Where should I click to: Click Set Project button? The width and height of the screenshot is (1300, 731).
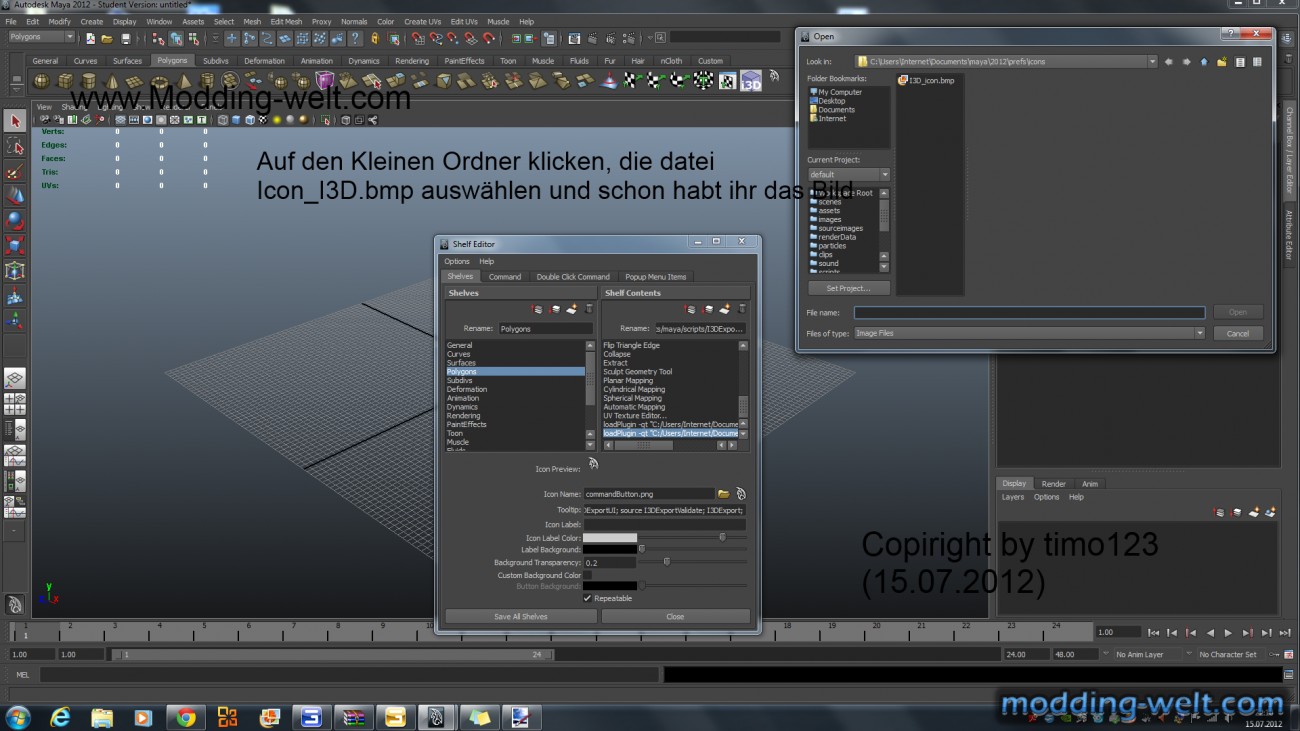click(x=848, y=288)
